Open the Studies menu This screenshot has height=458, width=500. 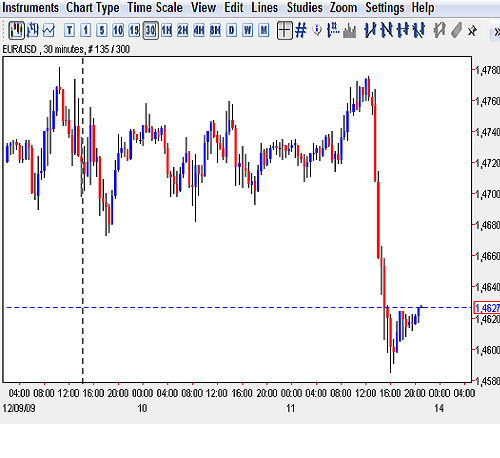tap(304, 8)
